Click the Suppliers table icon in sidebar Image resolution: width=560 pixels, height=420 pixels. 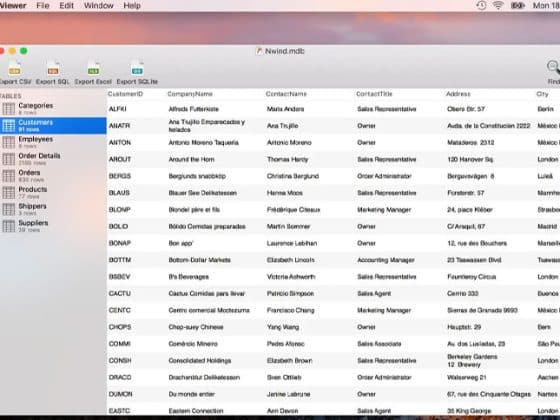(x=9, y=226)
